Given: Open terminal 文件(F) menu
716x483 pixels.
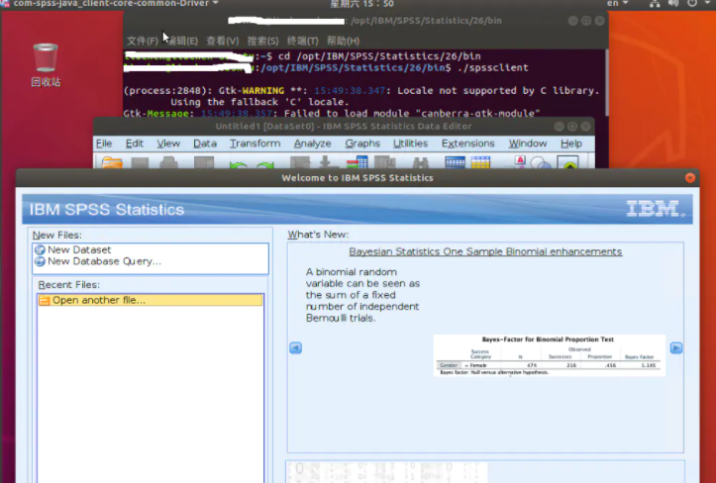Looking at the screenshot, I should [142, 41].
